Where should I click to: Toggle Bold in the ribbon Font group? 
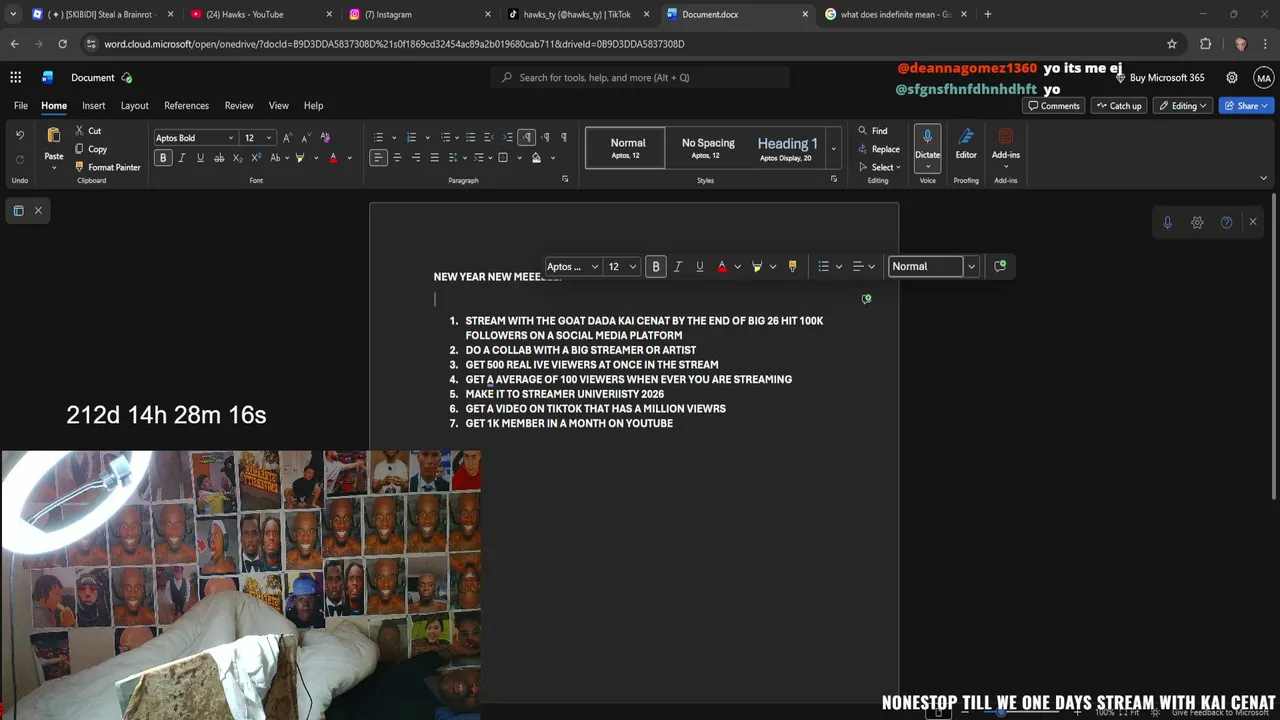coord(163,158)
